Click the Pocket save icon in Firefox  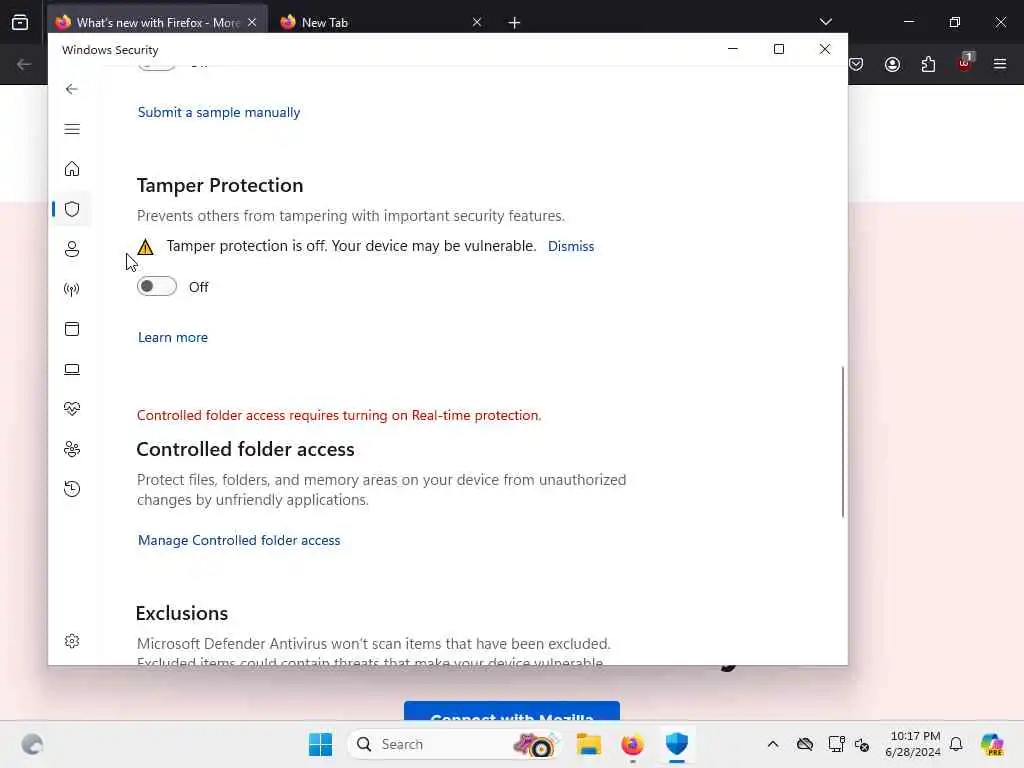pos(856,64)
